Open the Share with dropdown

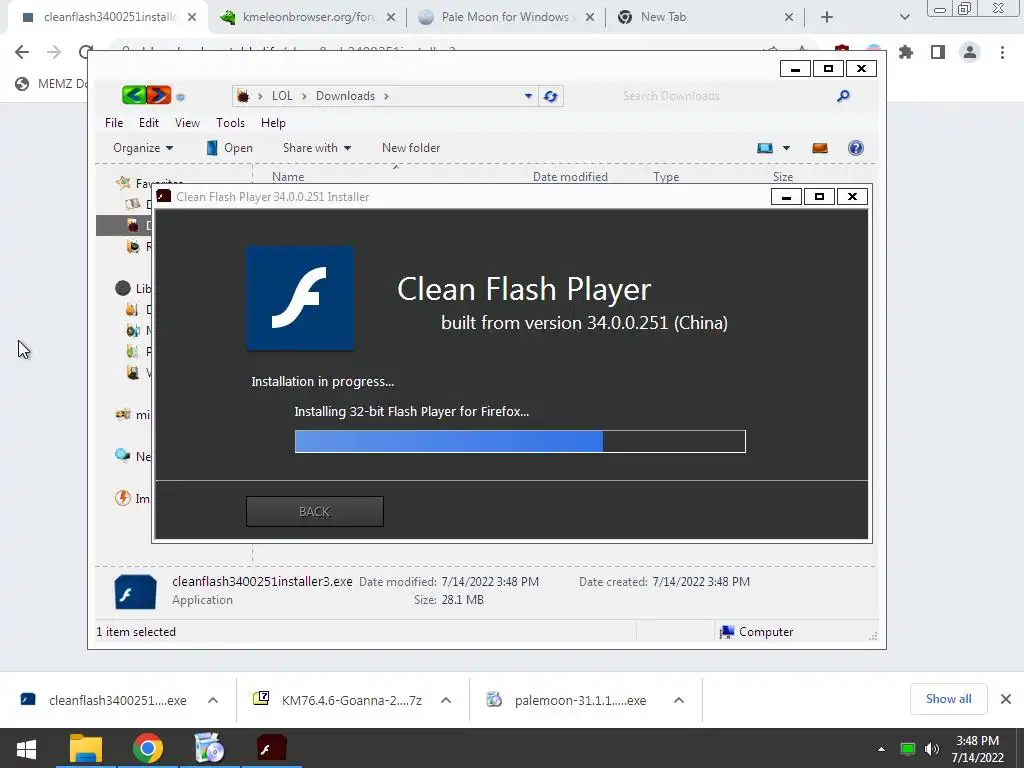(317, 148)
